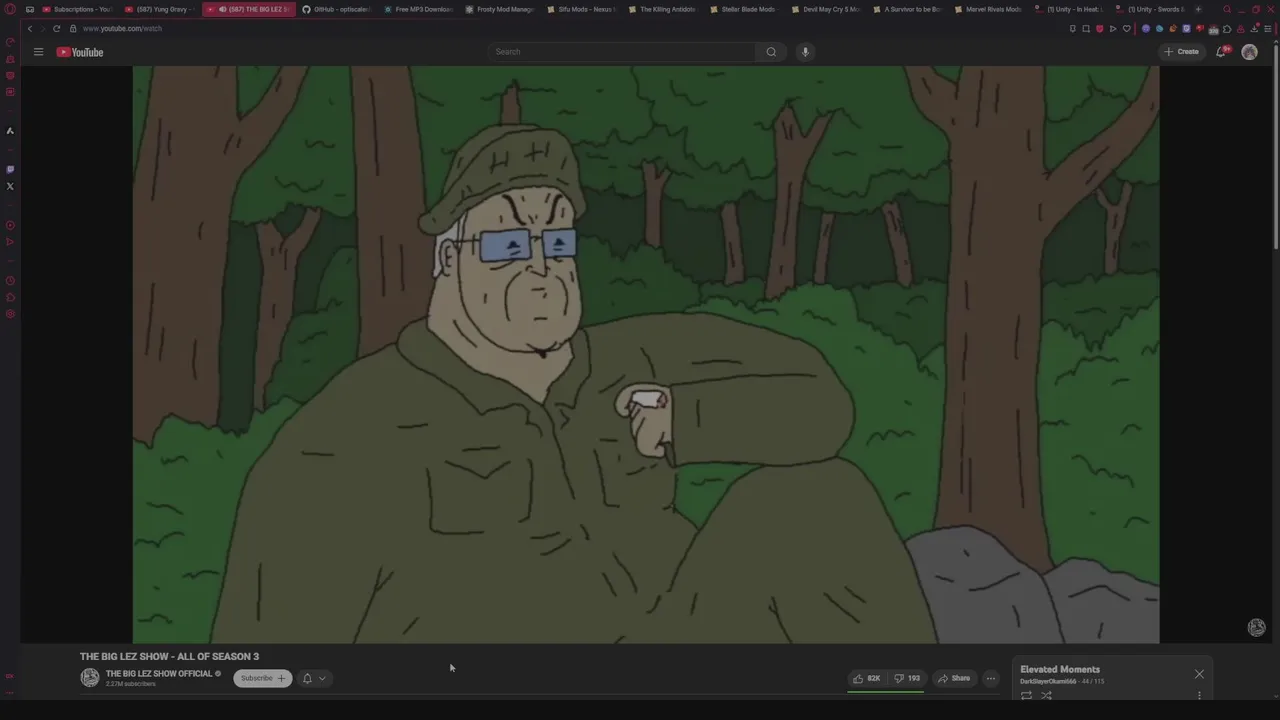Go back with browser back arrow
Viewport: 1280px width, 720px height.
pos(30,28)
